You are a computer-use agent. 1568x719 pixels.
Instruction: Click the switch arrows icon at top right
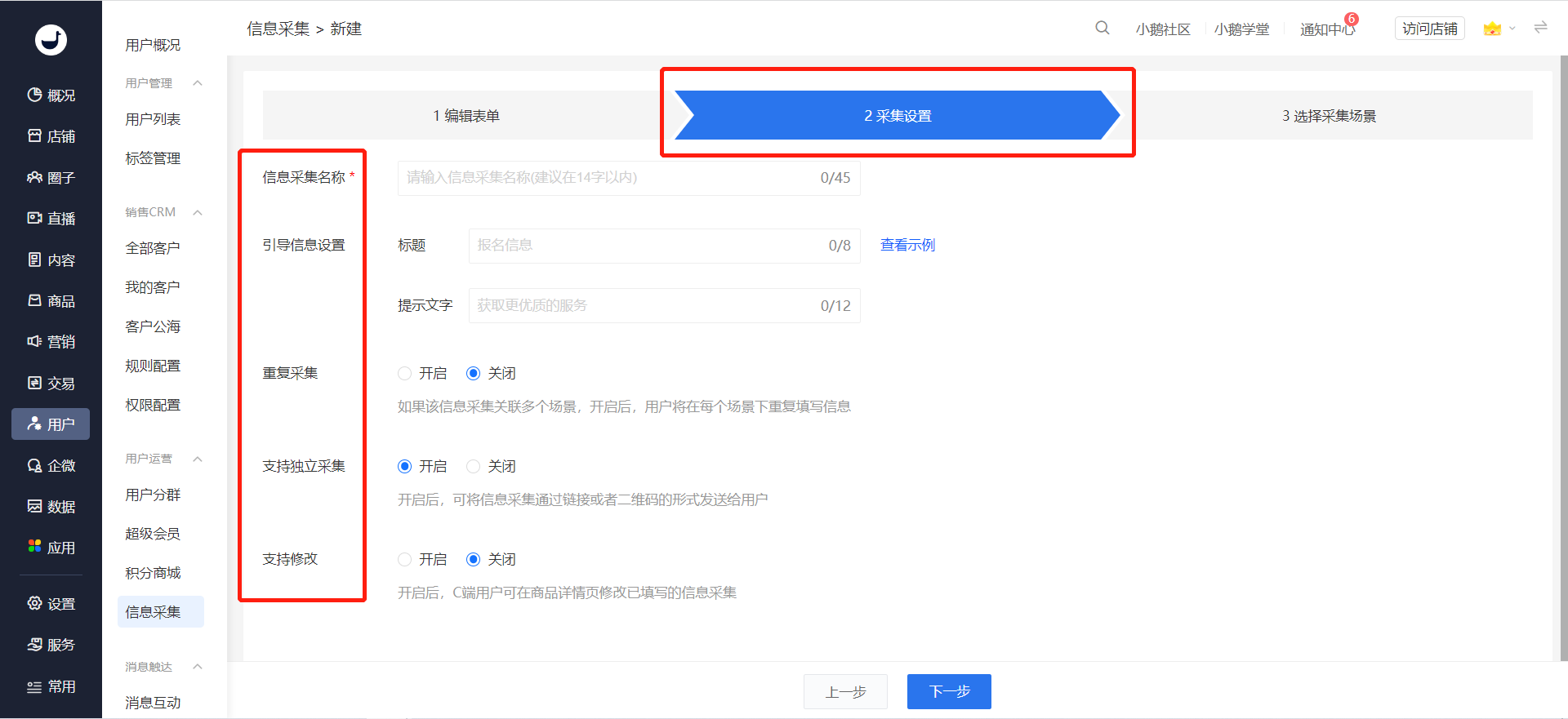click(x=1540, y=28)
